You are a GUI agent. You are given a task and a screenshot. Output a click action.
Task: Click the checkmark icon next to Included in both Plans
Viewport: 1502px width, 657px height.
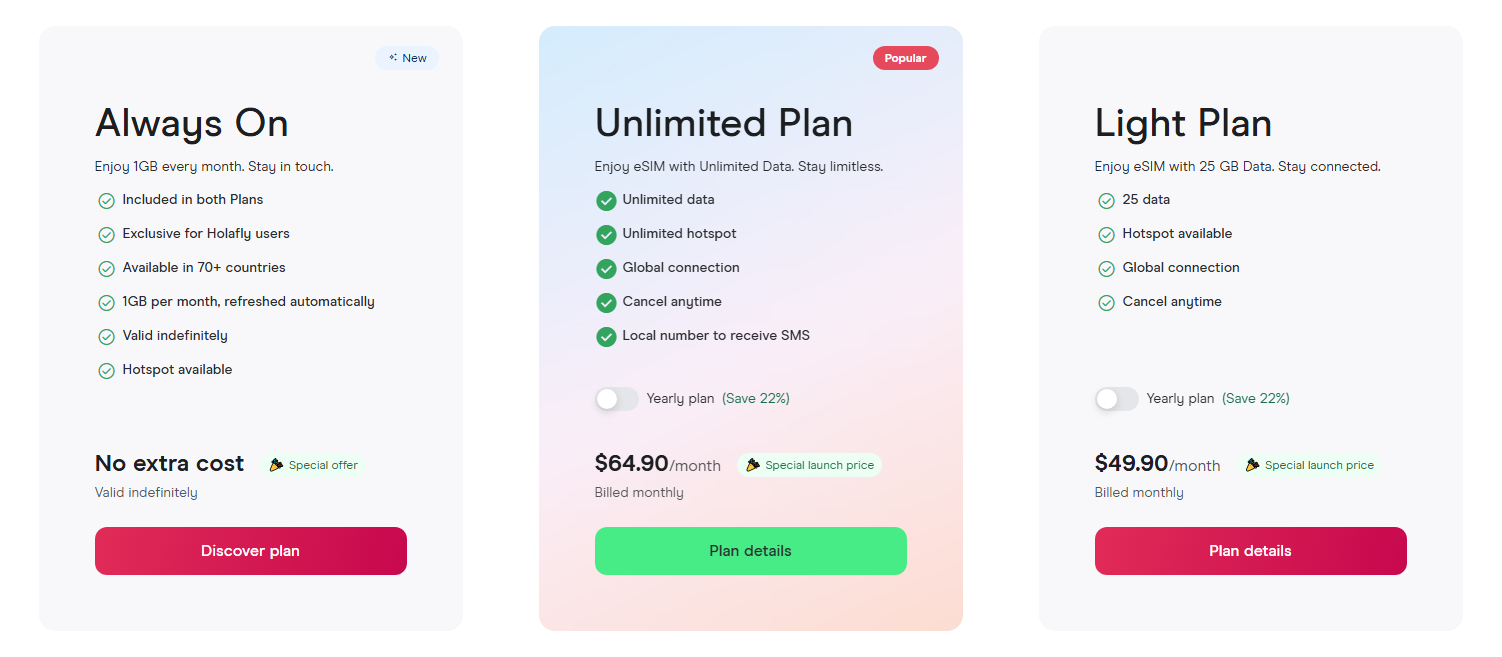106,201
